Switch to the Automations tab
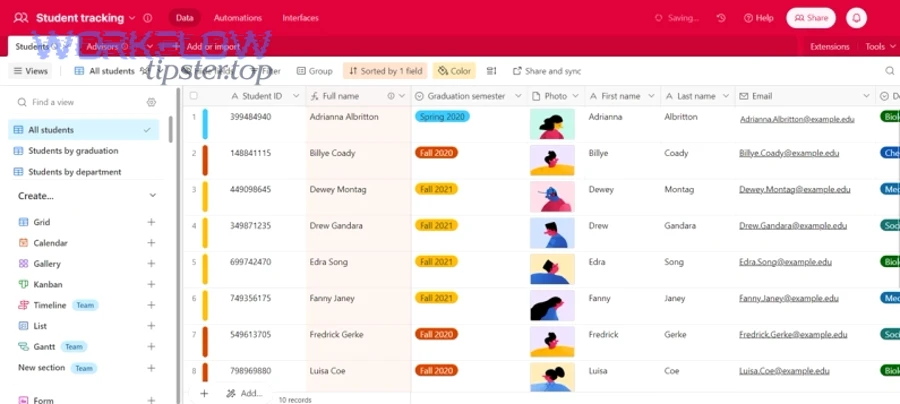 tap(238, 18)
